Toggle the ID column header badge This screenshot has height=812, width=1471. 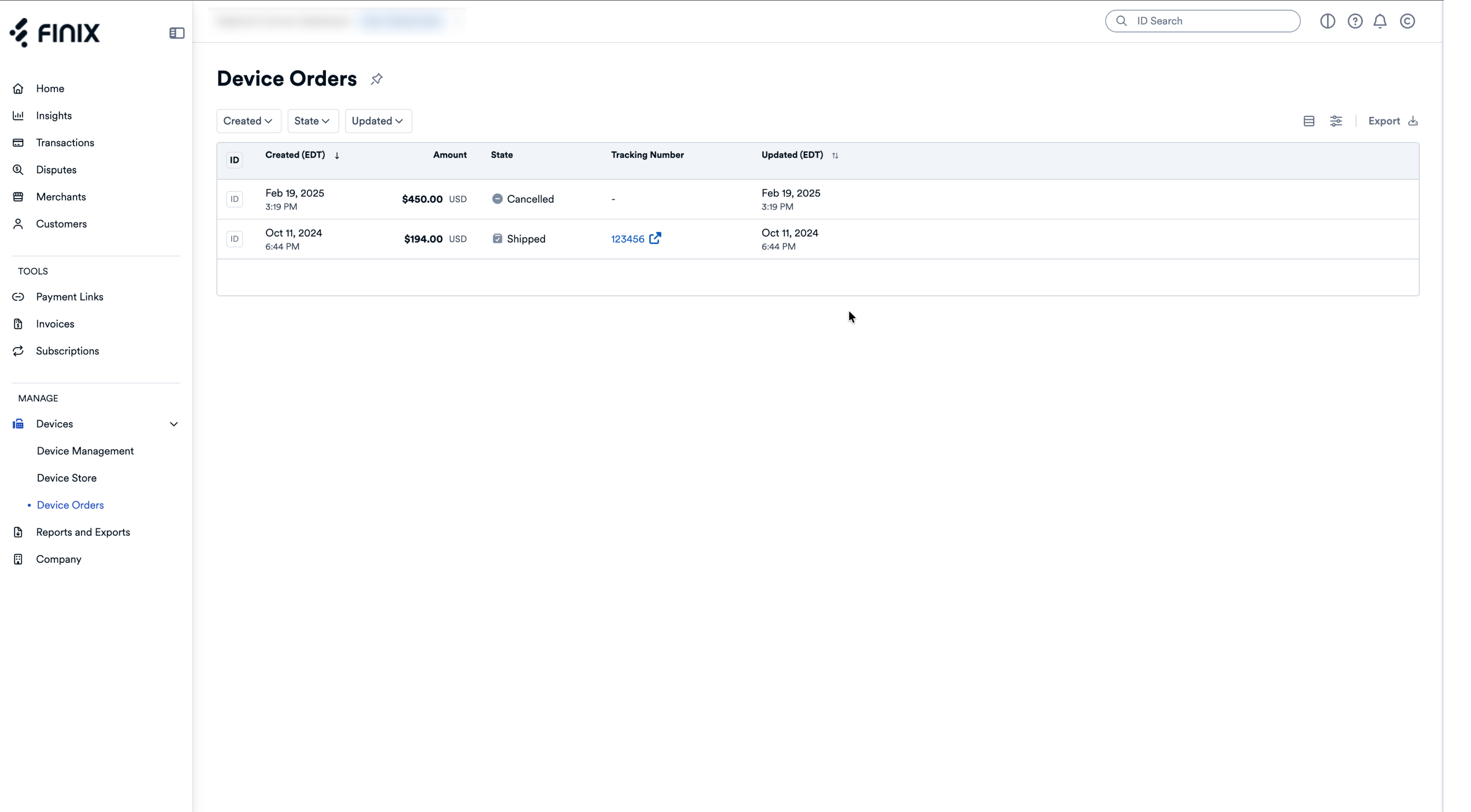coord(234,160)
